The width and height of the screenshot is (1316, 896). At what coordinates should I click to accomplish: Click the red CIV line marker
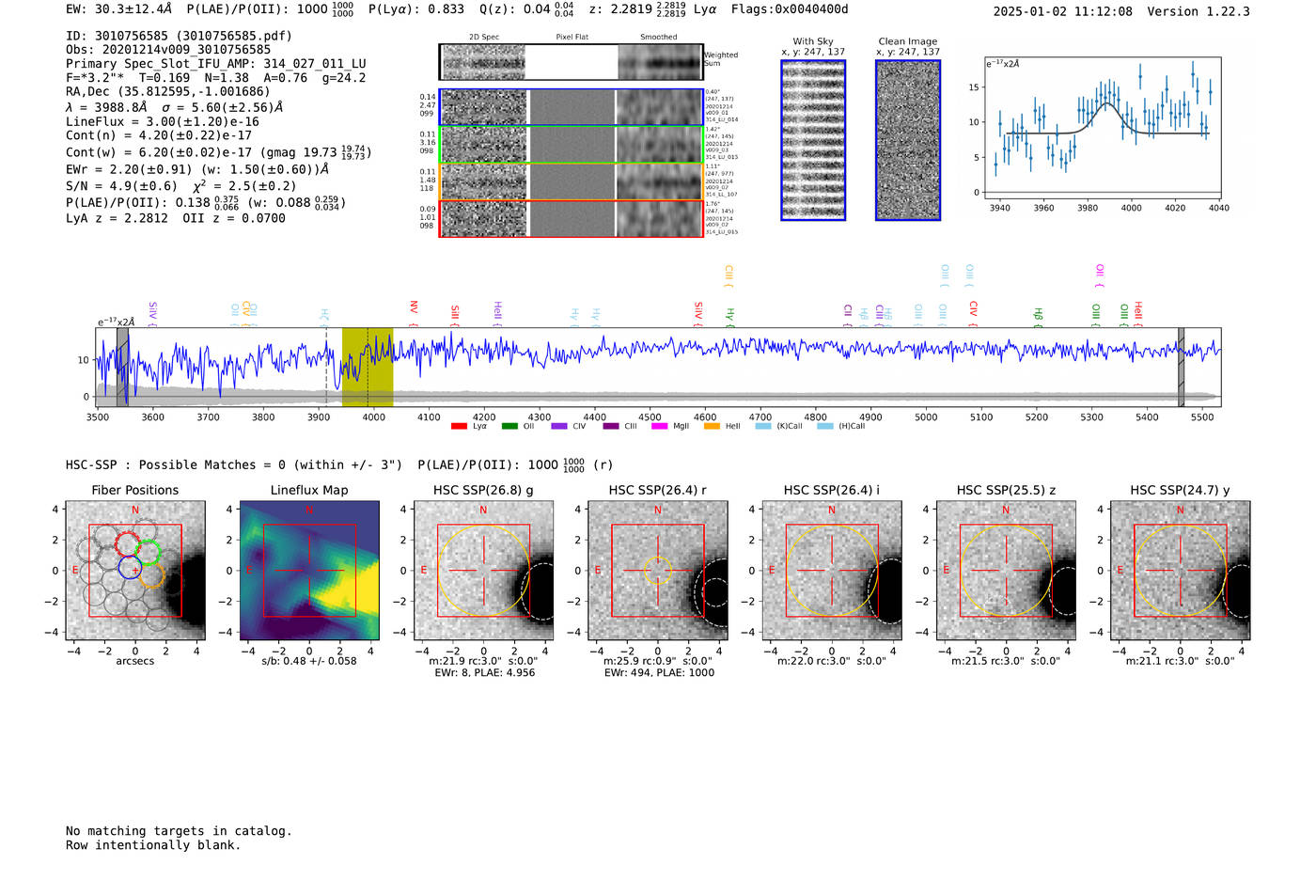pyautogui.click(x=974, y=314)
